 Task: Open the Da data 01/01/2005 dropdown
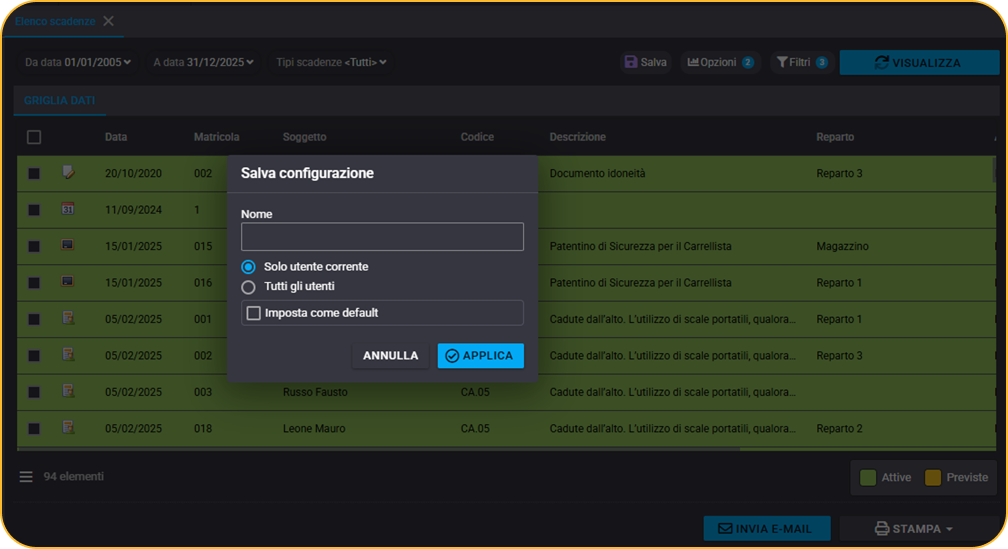click(x=78, y=62)
